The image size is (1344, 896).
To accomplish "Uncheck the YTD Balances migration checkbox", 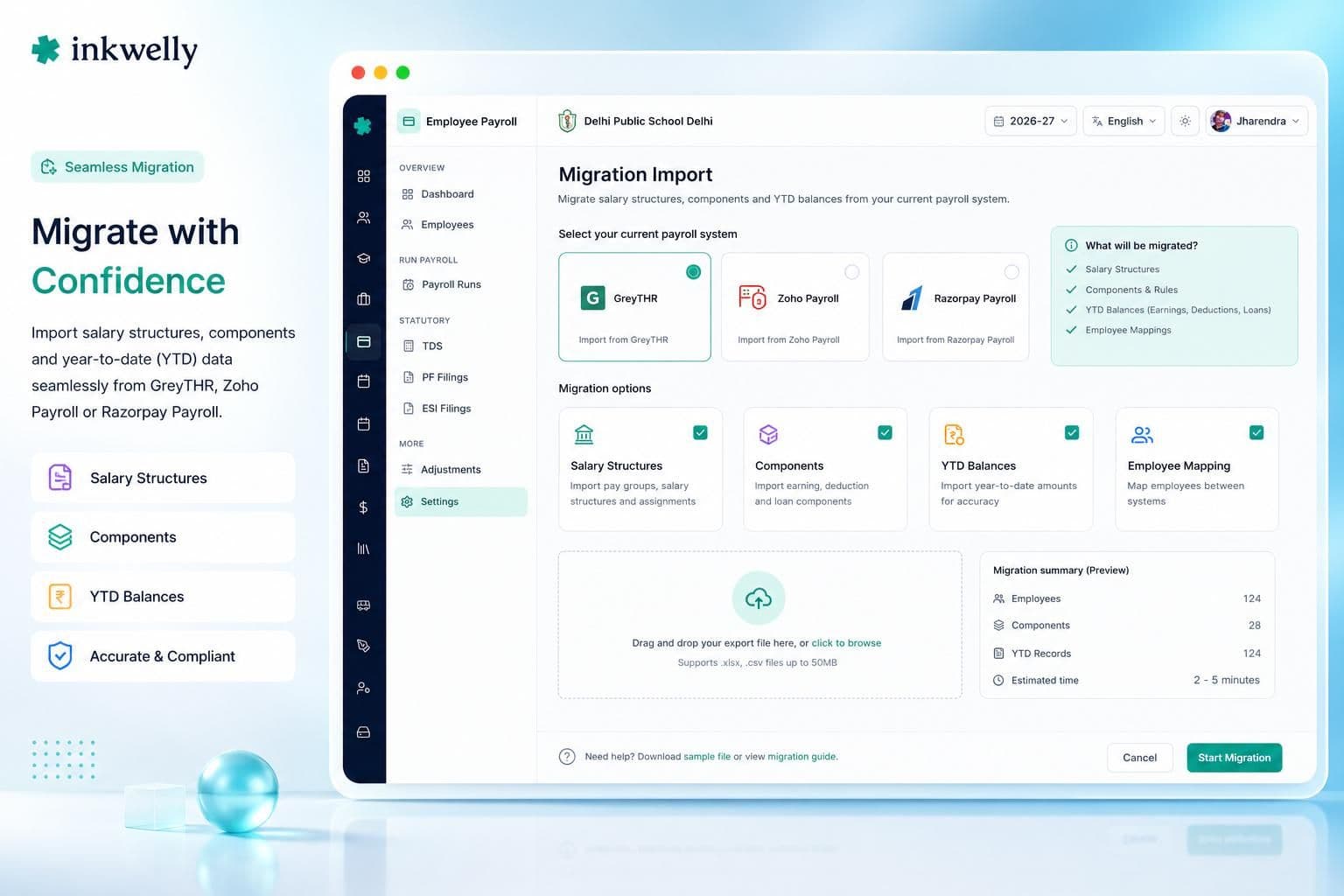I will click(x=1072, y=432).
